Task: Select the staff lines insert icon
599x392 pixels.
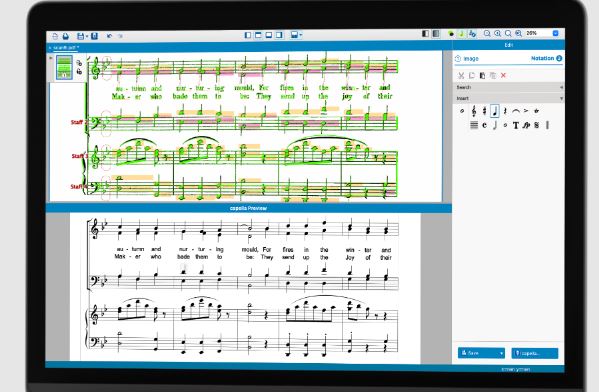Action: click(x=474, y=125)
